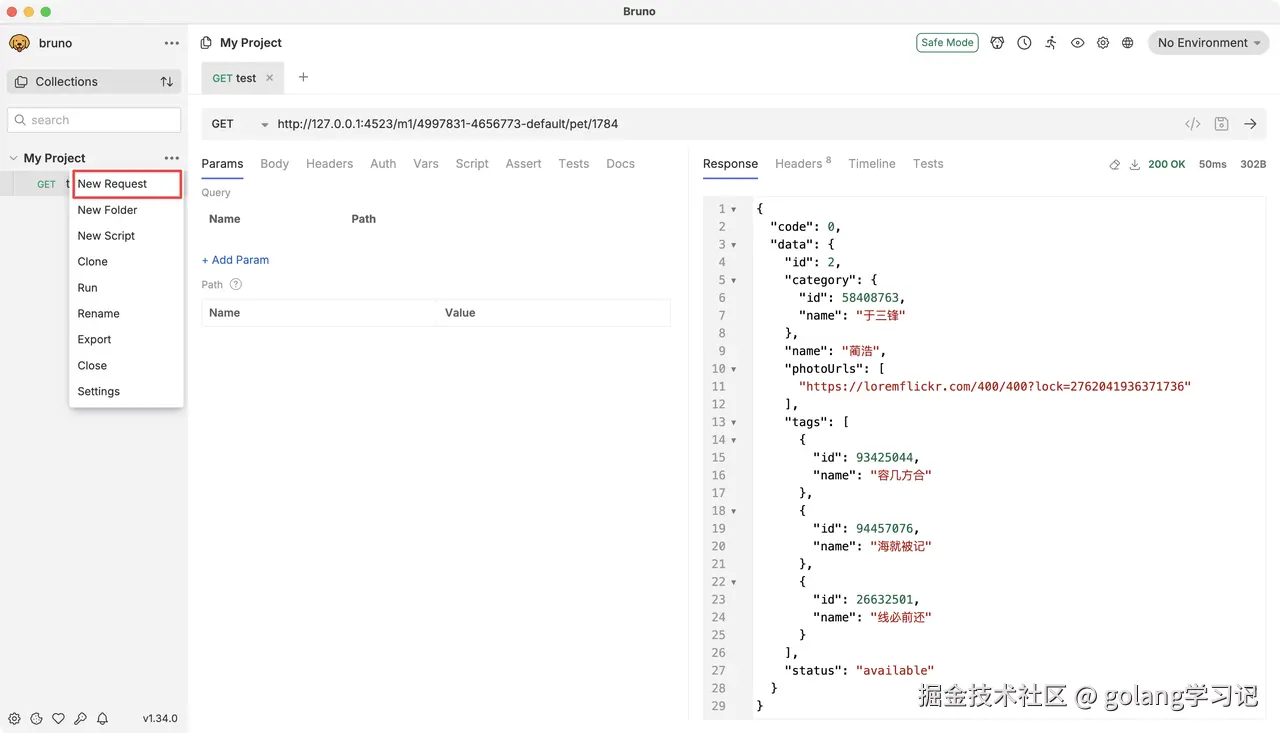Viewport: 1280px width, 733px height.
Task: Choose New Request from context menu
Action: coord(112,184)
